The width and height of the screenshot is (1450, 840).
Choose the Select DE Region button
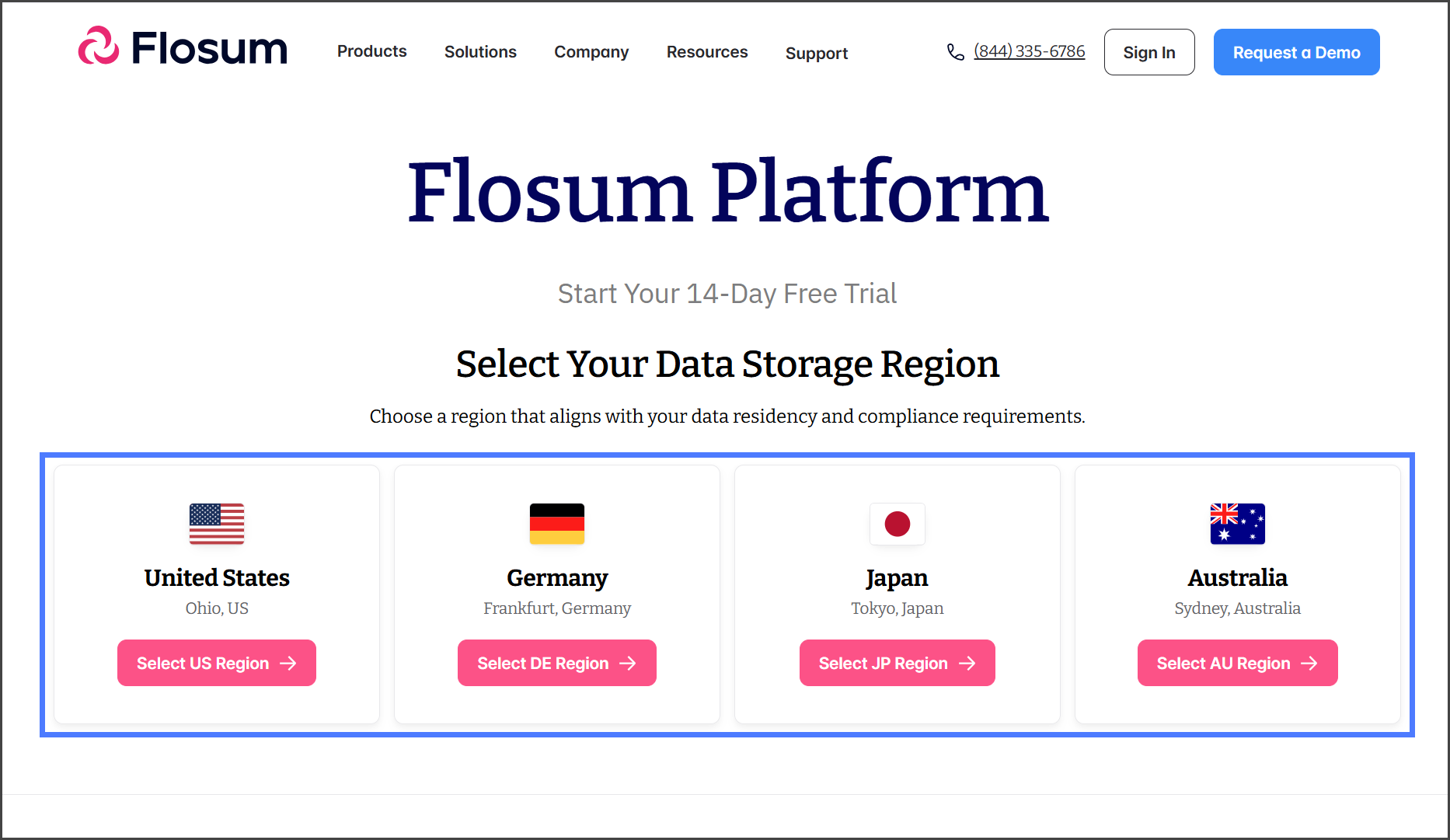pyautogui.click(x=556, y=663)
